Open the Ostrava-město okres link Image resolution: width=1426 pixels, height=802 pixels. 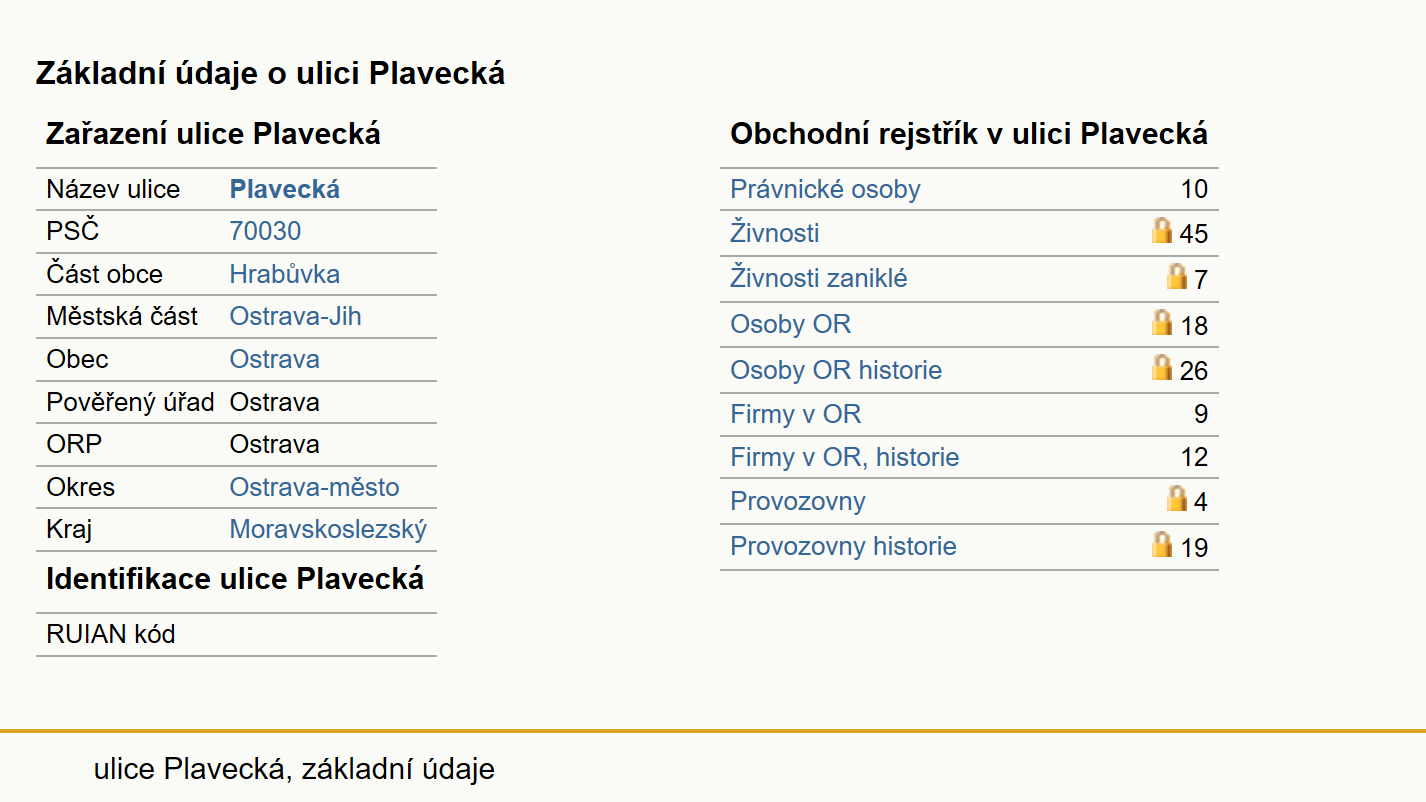click(315, 487)
